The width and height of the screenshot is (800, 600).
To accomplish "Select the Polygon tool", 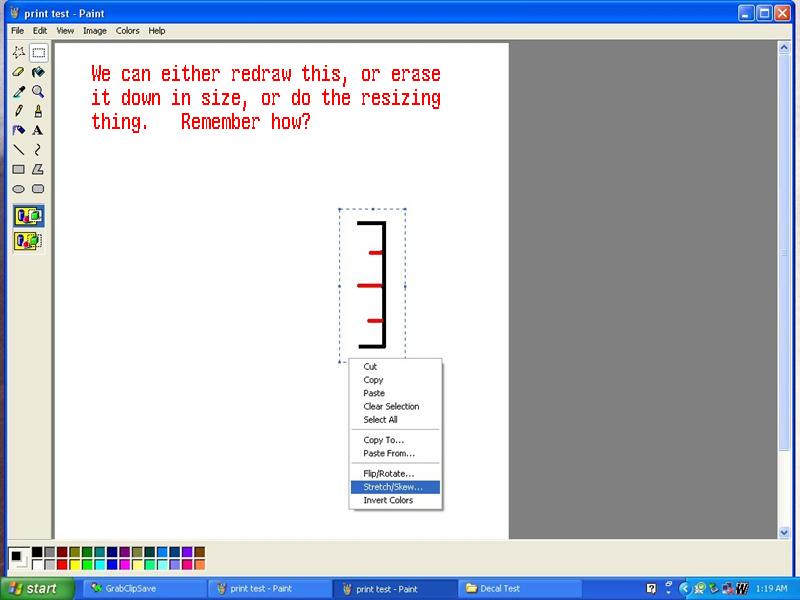I will [38, 169].
